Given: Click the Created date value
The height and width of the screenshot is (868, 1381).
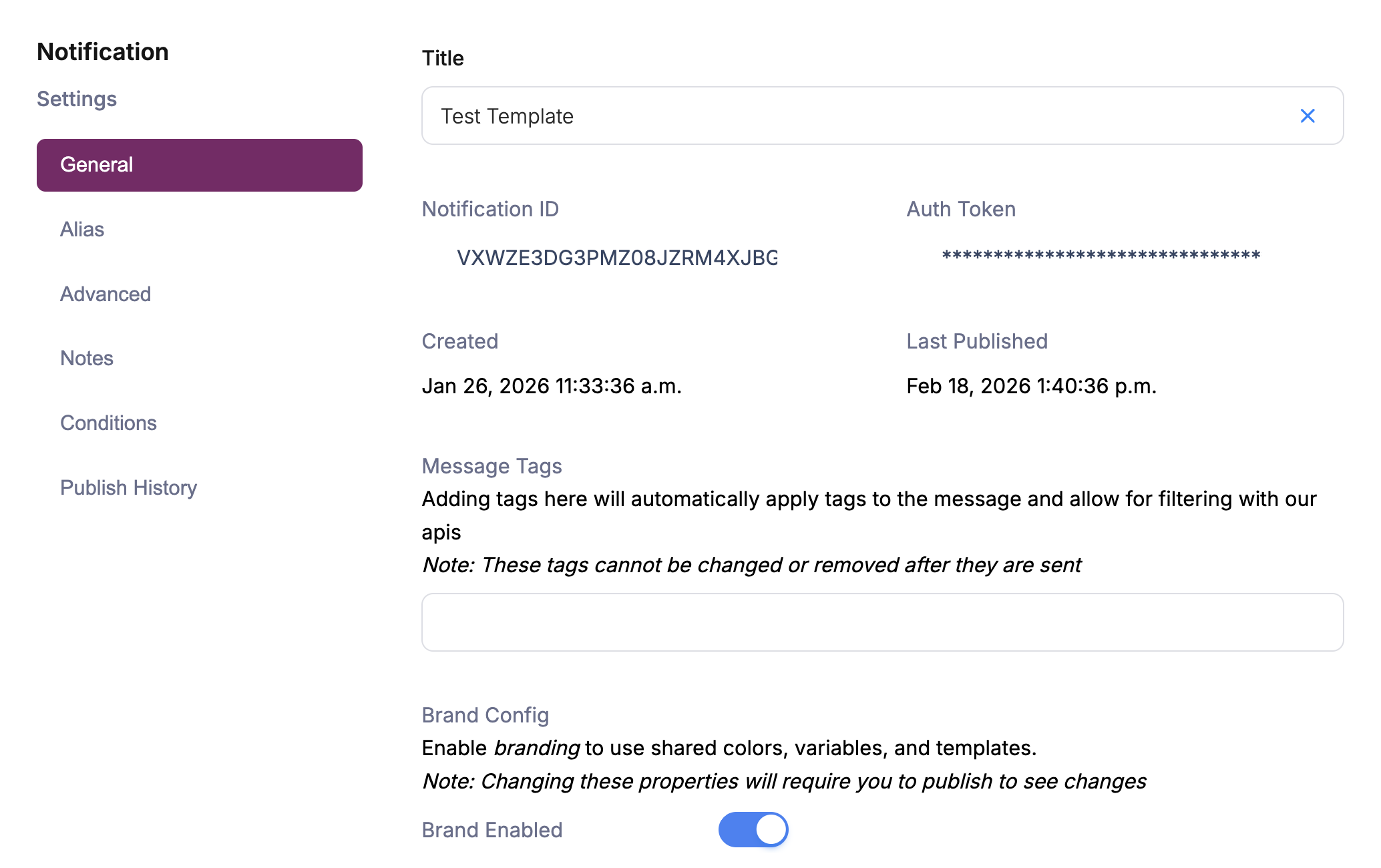Looking at the screenshot, I should tap(551, 386).
